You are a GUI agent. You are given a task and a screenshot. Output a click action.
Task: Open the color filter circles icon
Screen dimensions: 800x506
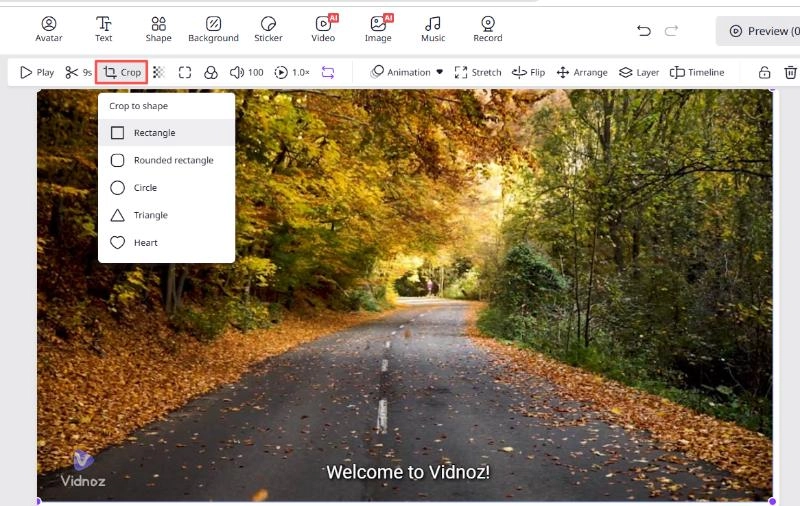pos(211,72)
